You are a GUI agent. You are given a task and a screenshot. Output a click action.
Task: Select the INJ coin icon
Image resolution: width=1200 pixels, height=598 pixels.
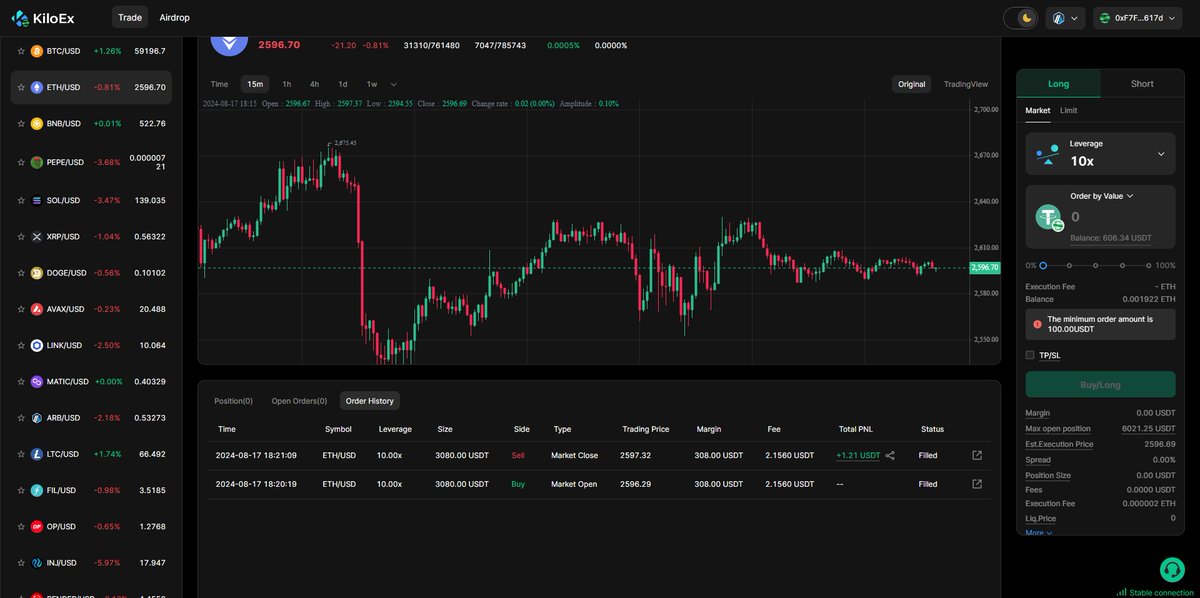point(37,563)
